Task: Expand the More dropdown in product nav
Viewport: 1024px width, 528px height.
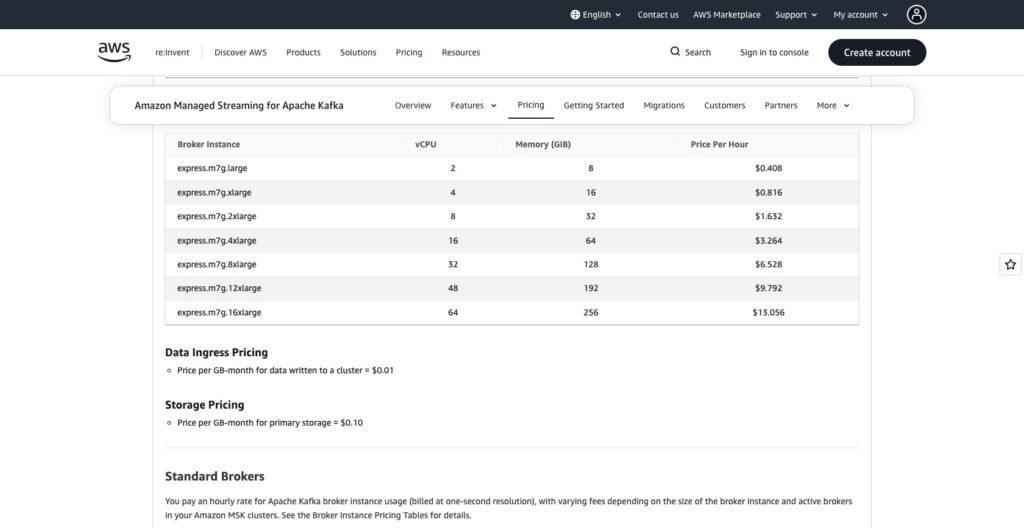Action: point(833,105)
